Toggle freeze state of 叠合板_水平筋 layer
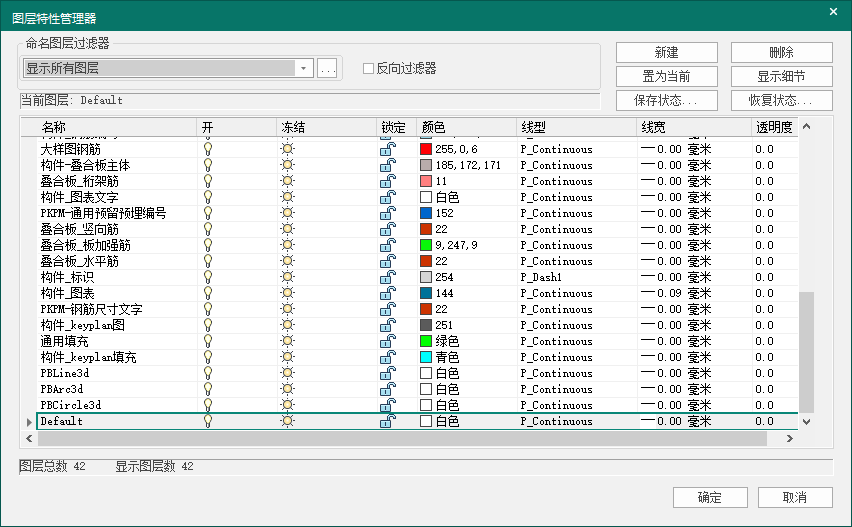 tap(288, 261)
